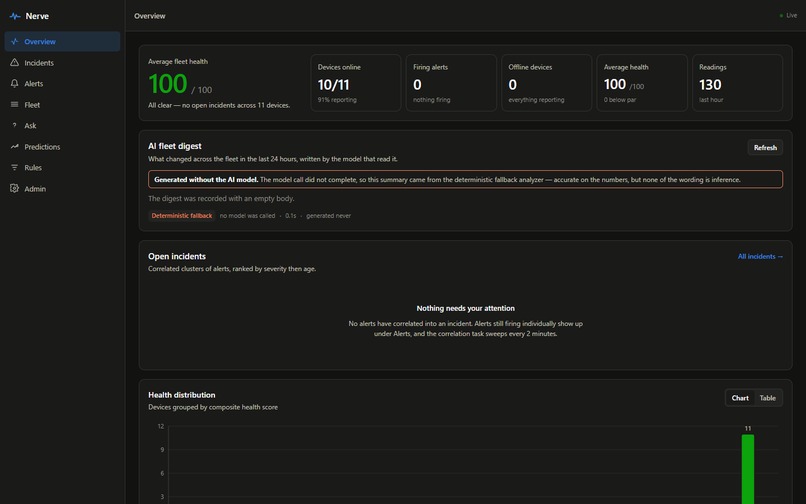This screenshot has height=504, width=806.
Task: Click the Incidents warning triangle icon
Action: click(x=14, y=62)
